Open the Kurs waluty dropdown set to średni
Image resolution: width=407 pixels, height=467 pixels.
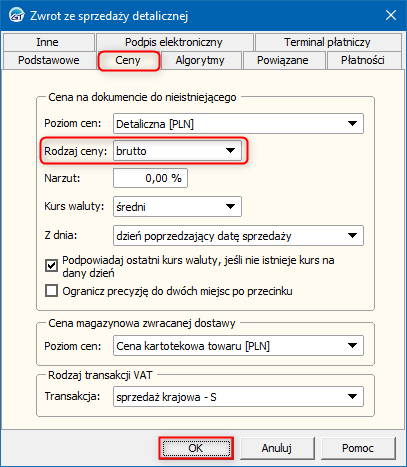pos(177,207)
